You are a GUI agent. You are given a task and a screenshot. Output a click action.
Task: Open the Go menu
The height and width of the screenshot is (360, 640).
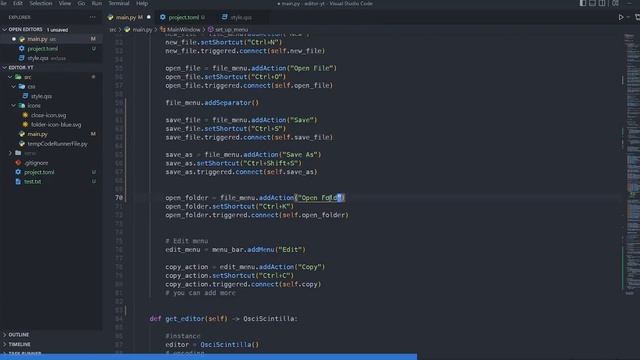[x=82, y=3]
